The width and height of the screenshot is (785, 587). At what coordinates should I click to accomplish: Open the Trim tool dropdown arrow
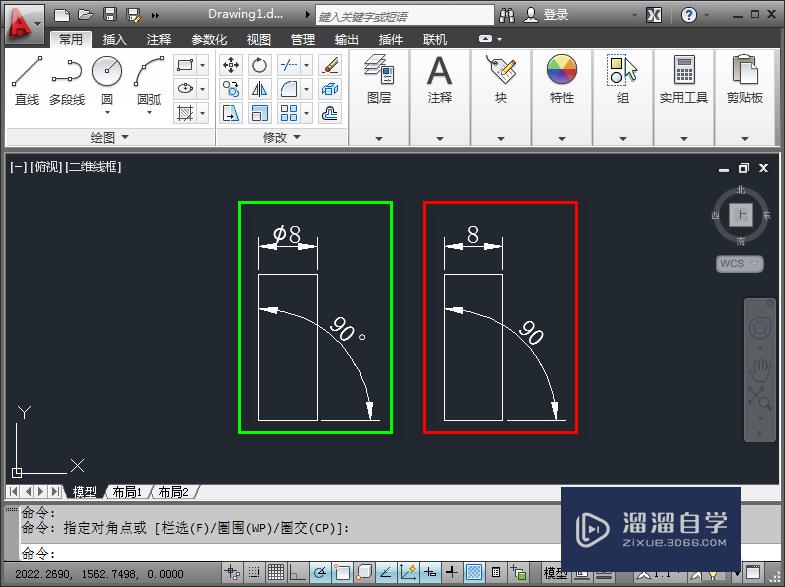pyautogui.click(x=306, y=65)
